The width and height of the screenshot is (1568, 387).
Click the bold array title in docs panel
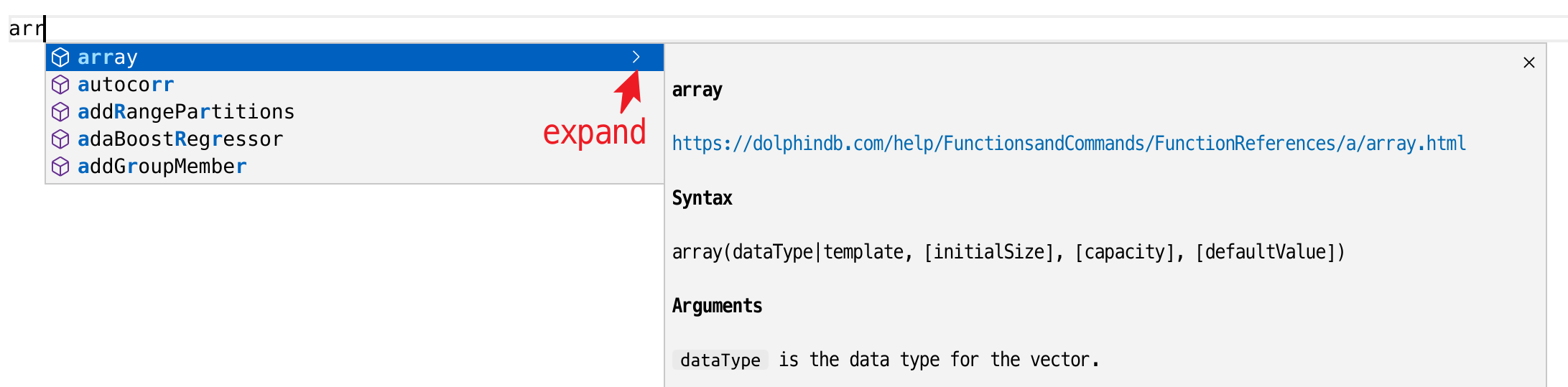pos(697,90)
